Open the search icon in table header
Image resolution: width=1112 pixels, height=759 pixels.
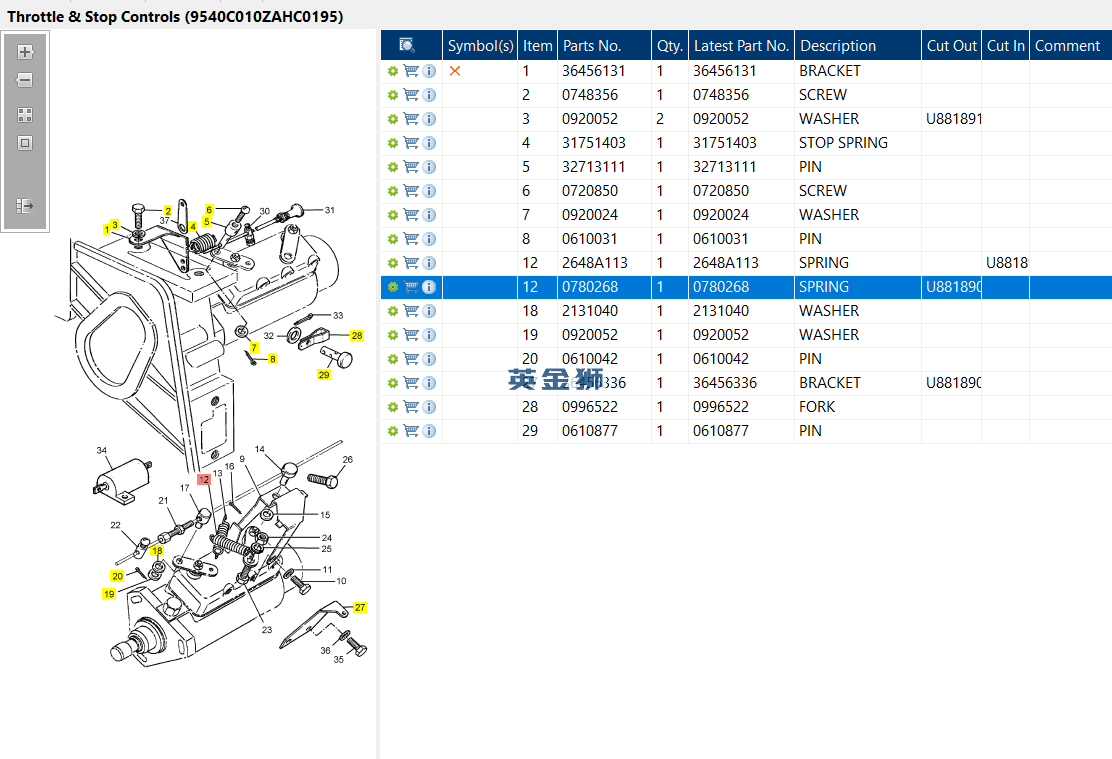click(x=407, y=45)
